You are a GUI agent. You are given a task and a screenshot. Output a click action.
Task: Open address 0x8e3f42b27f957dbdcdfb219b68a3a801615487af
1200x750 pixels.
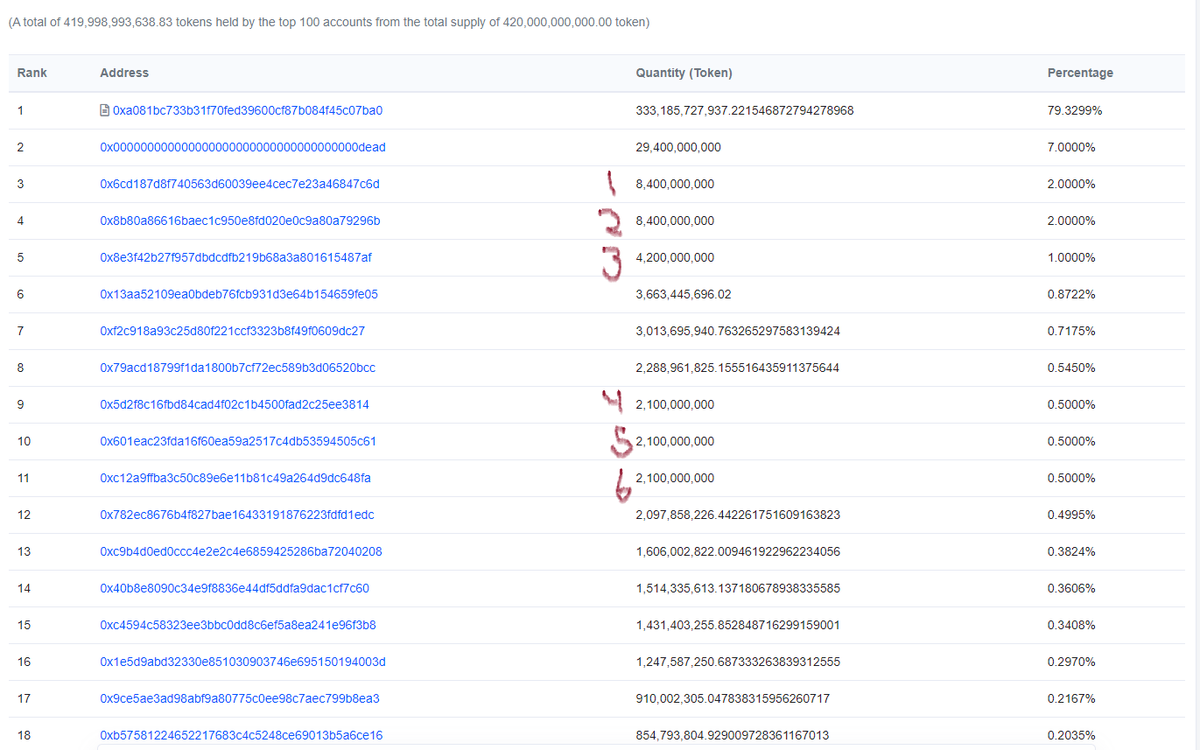pos(236,257)
